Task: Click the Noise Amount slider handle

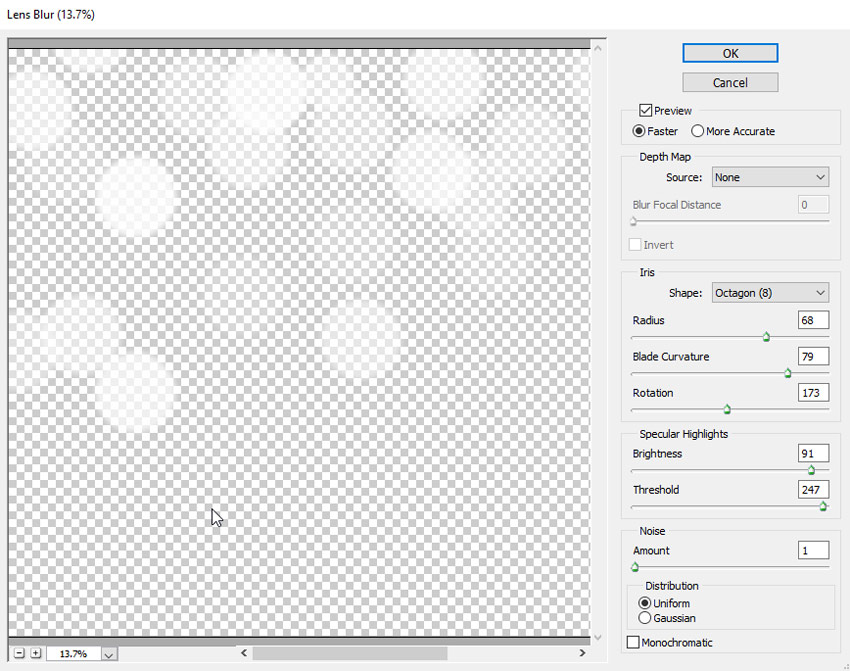Action: (635, 567)
